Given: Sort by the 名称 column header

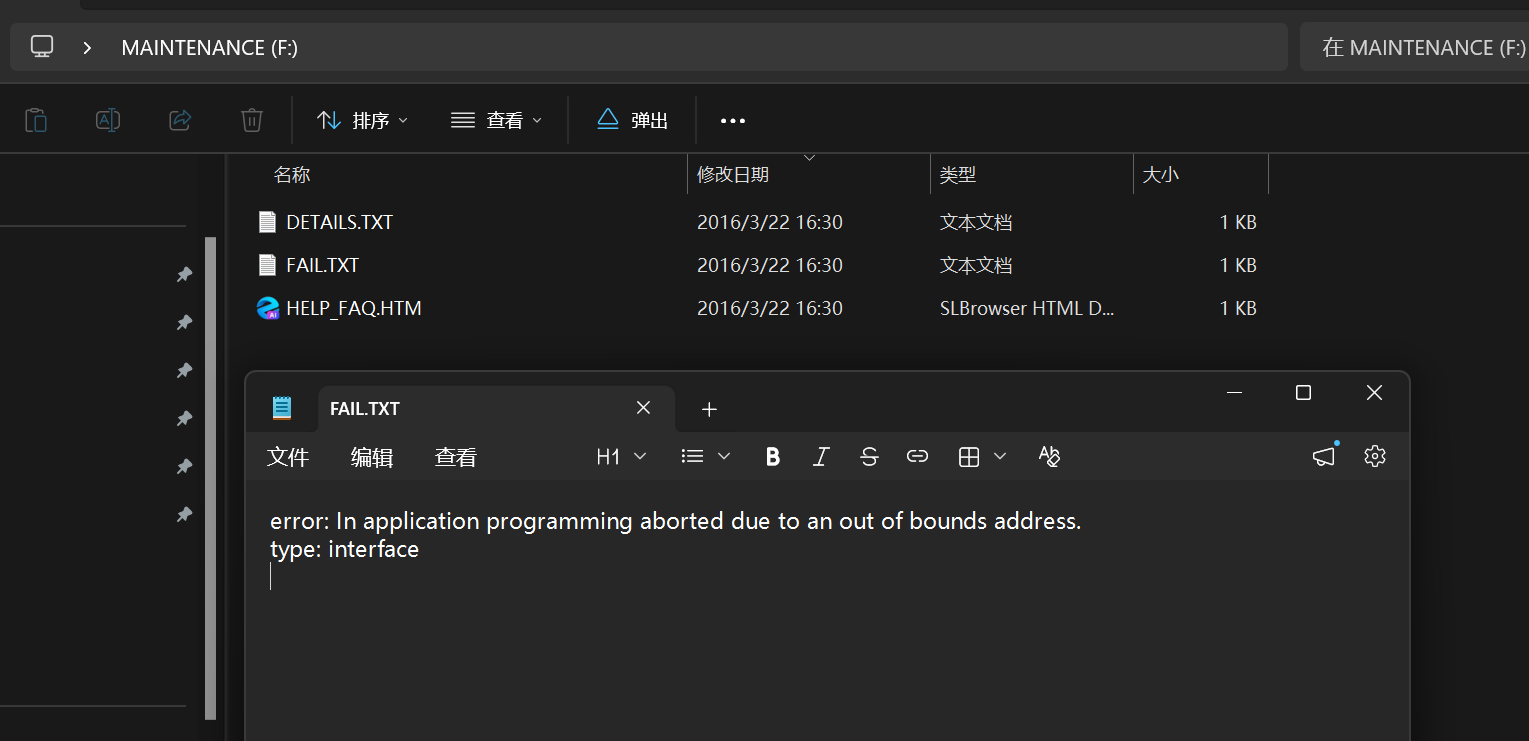Looking at the screenshot, I should point(292,174).
